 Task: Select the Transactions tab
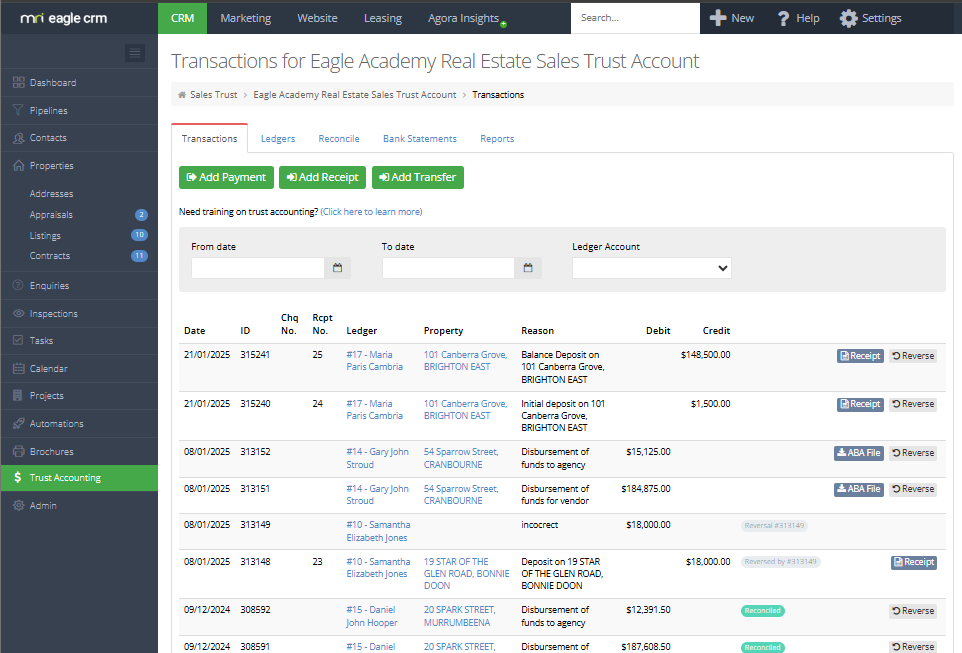[209, 139]
